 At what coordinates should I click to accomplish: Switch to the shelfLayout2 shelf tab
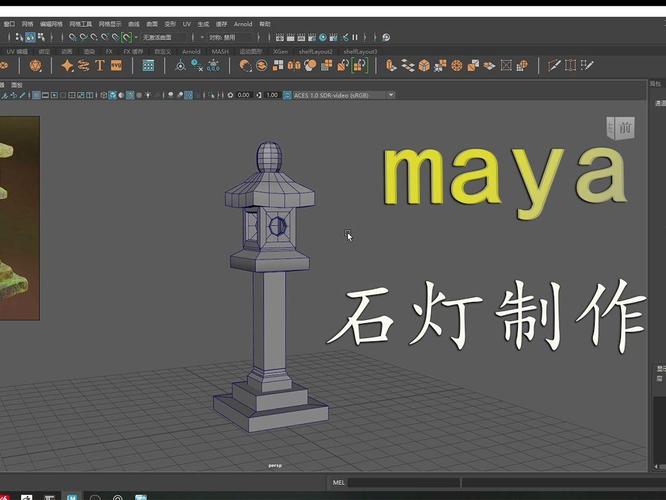[x=316, y=51]
